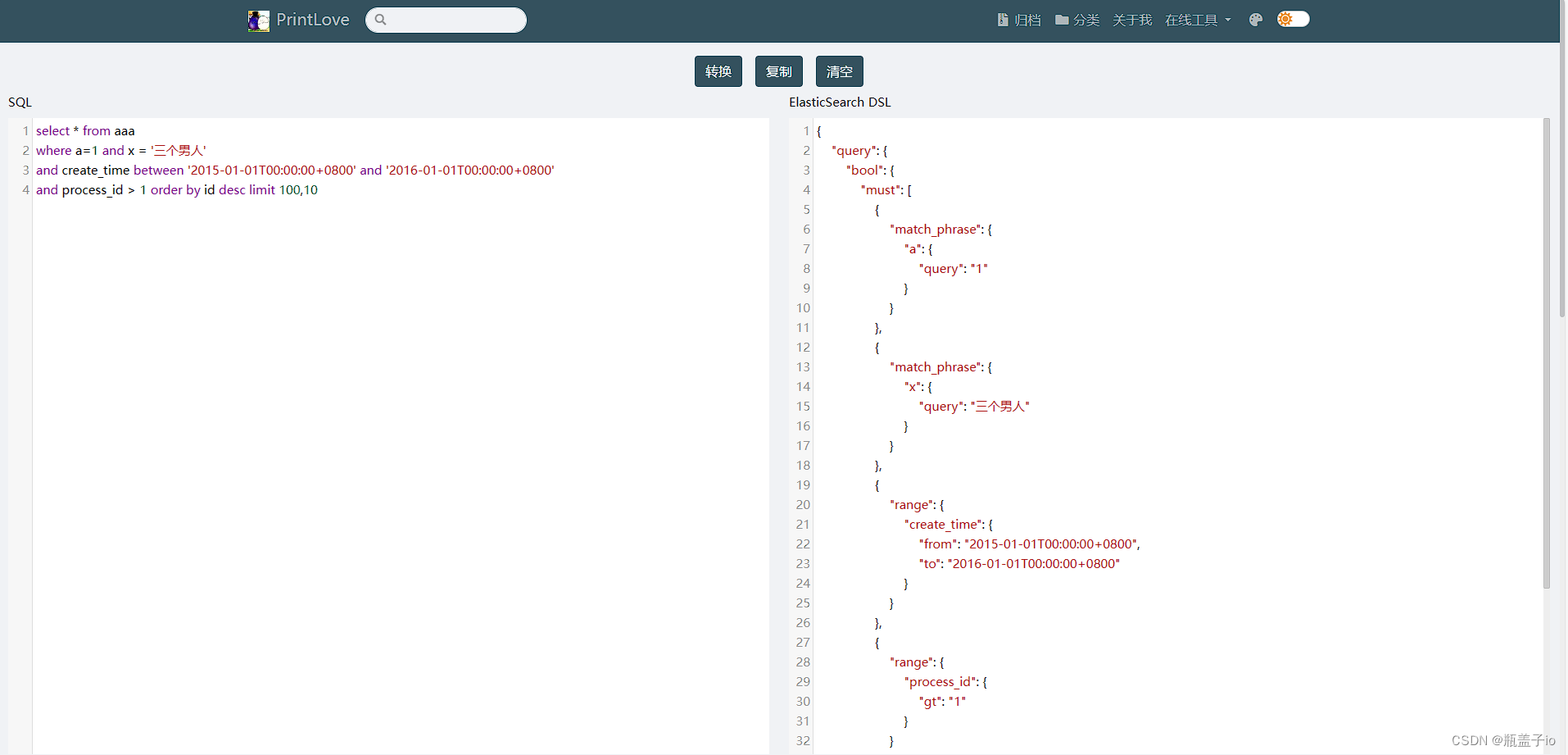The height and width of the screenshot is (755, 1568).
Task: Click the magnifier icon in search bar
Action: pos(380,20)
